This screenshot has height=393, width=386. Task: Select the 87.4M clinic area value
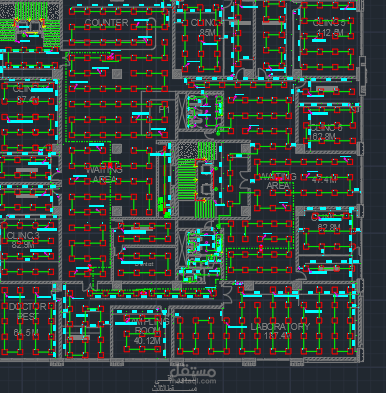(x=28, y=99)
